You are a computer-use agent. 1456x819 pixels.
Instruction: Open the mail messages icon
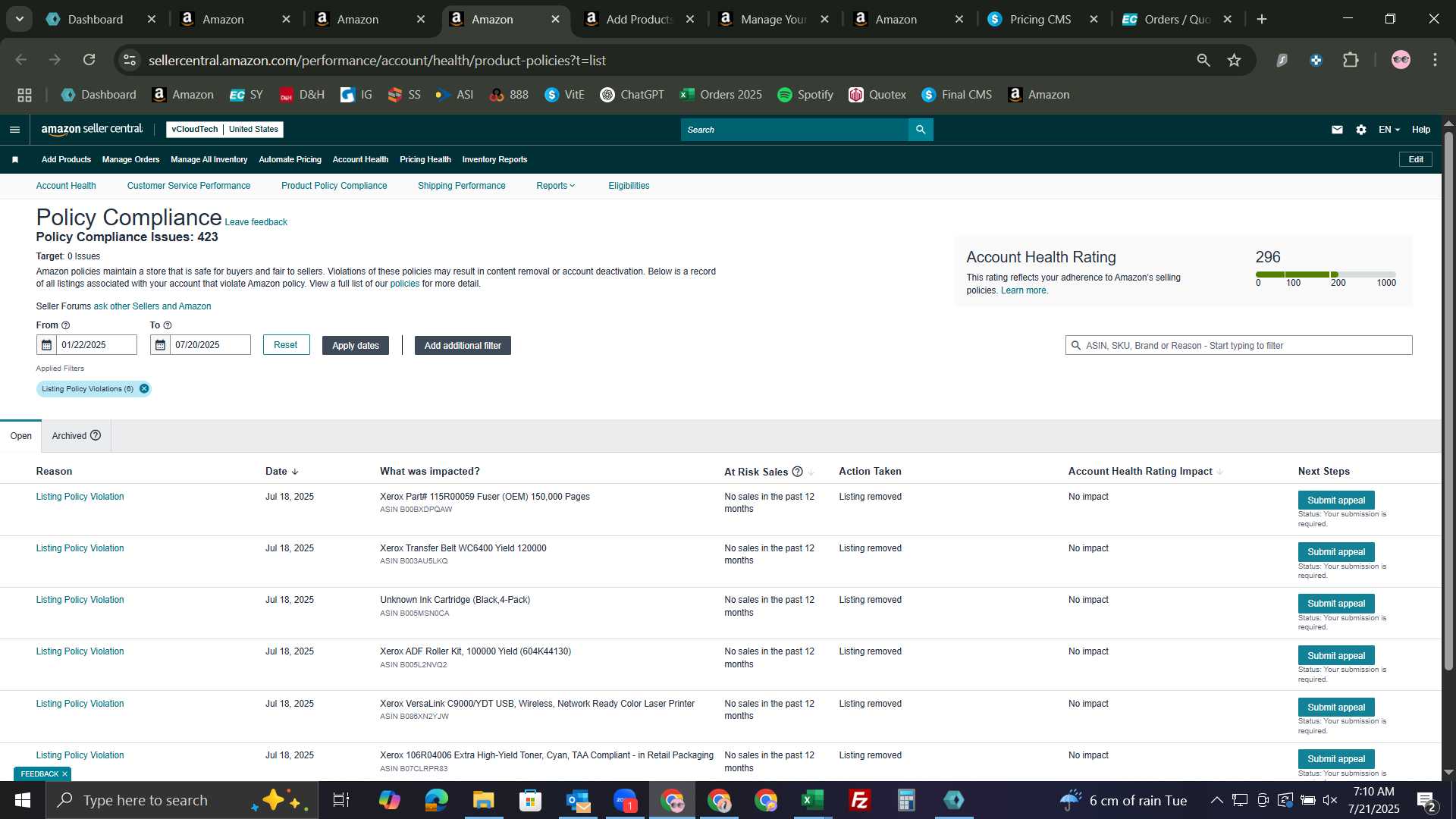1337,130
